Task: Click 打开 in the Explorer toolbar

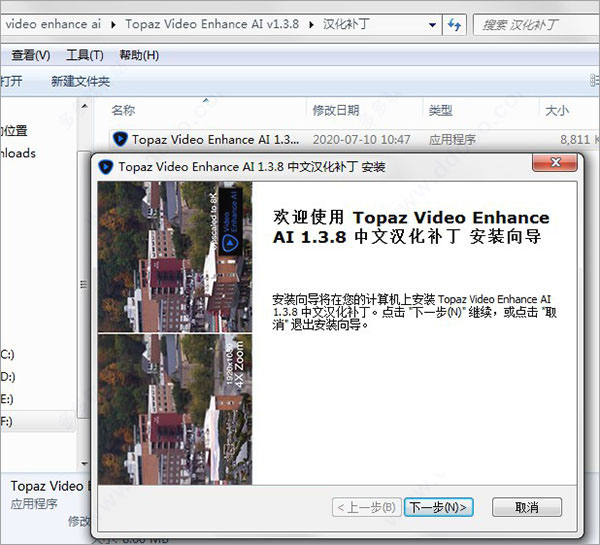Action: pyautogui.click(x=11, y=81)
